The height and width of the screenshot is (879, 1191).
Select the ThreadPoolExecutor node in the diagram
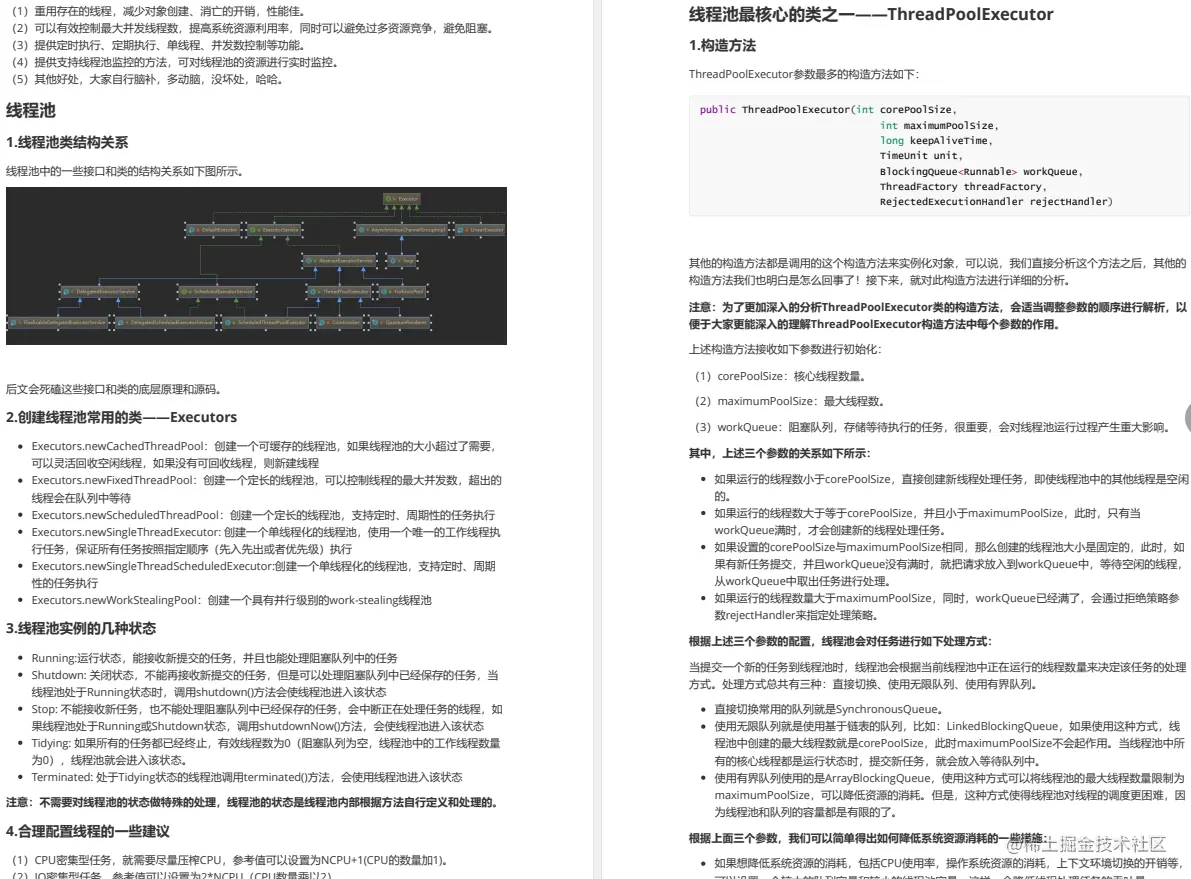[x=339, y=291]
